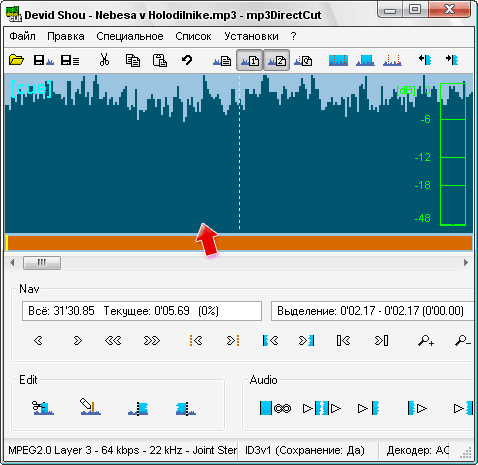Viewport: 478px width, 465px height.
Task: Click the undo arrow icon
Action: [x=187, y=60]
